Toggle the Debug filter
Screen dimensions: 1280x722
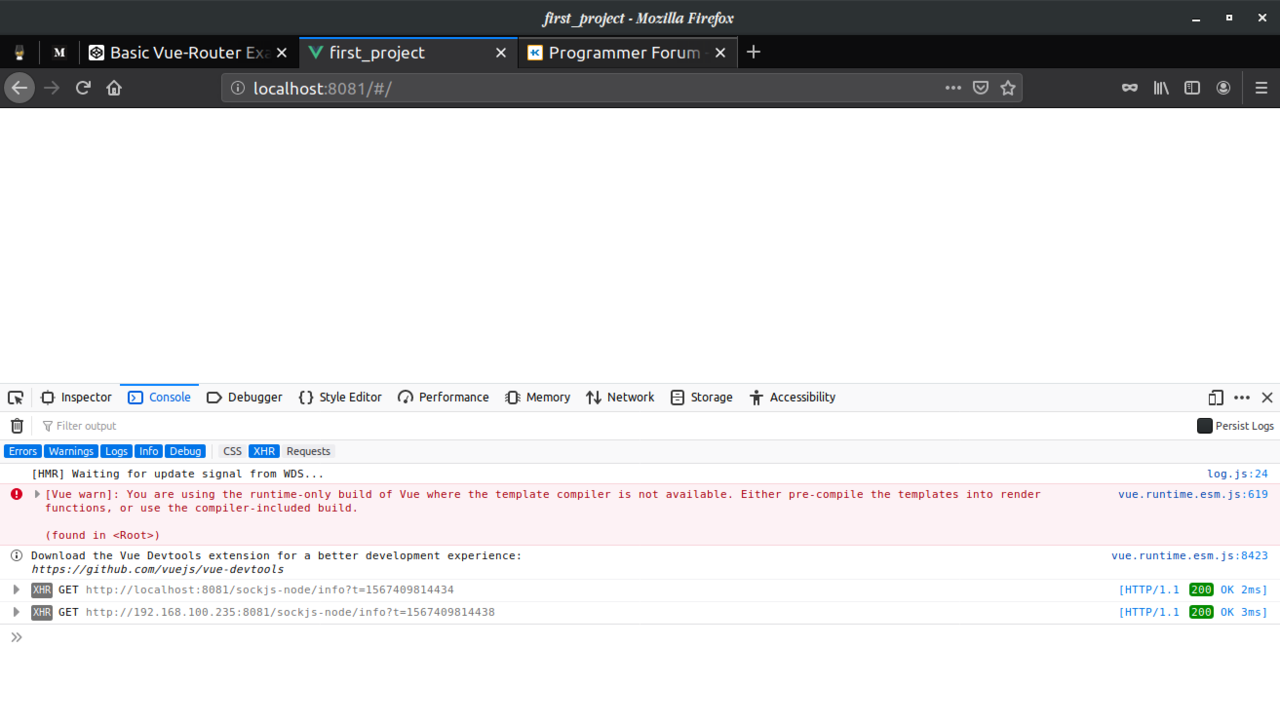[185, 451]
